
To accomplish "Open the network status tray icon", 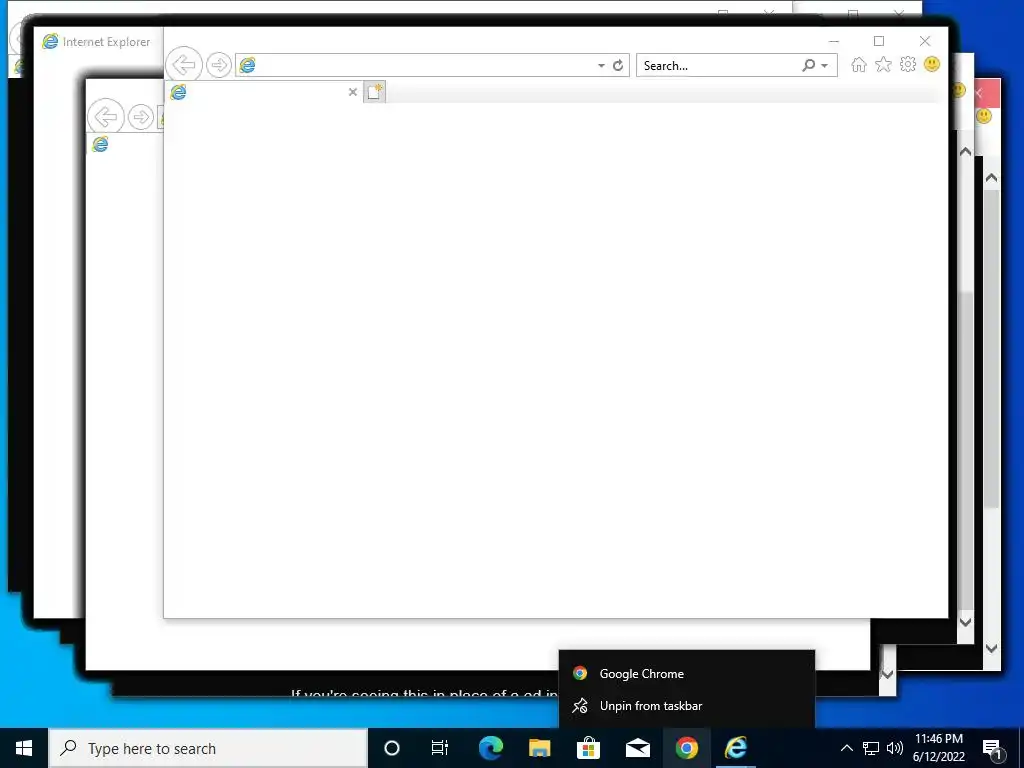I will point(871,748).
